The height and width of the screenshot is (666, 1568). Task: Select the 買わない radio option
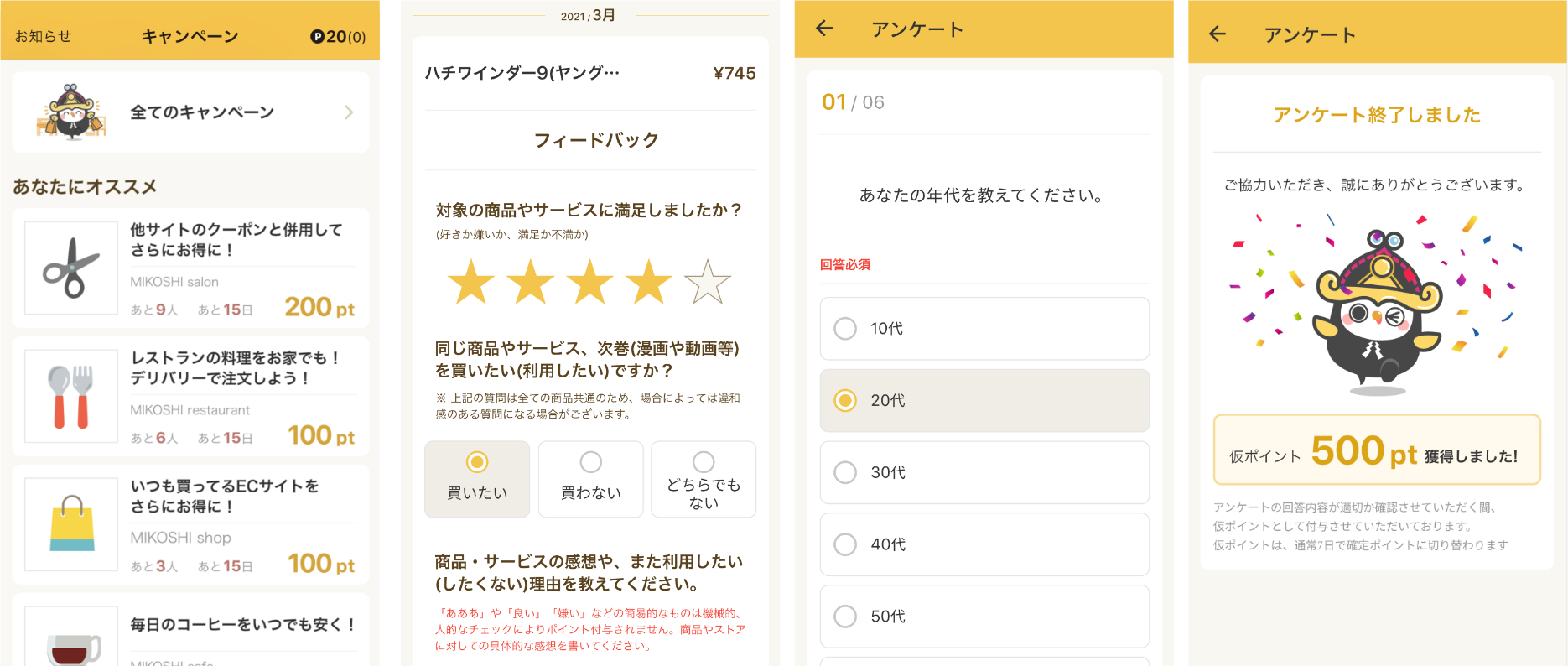591,479
